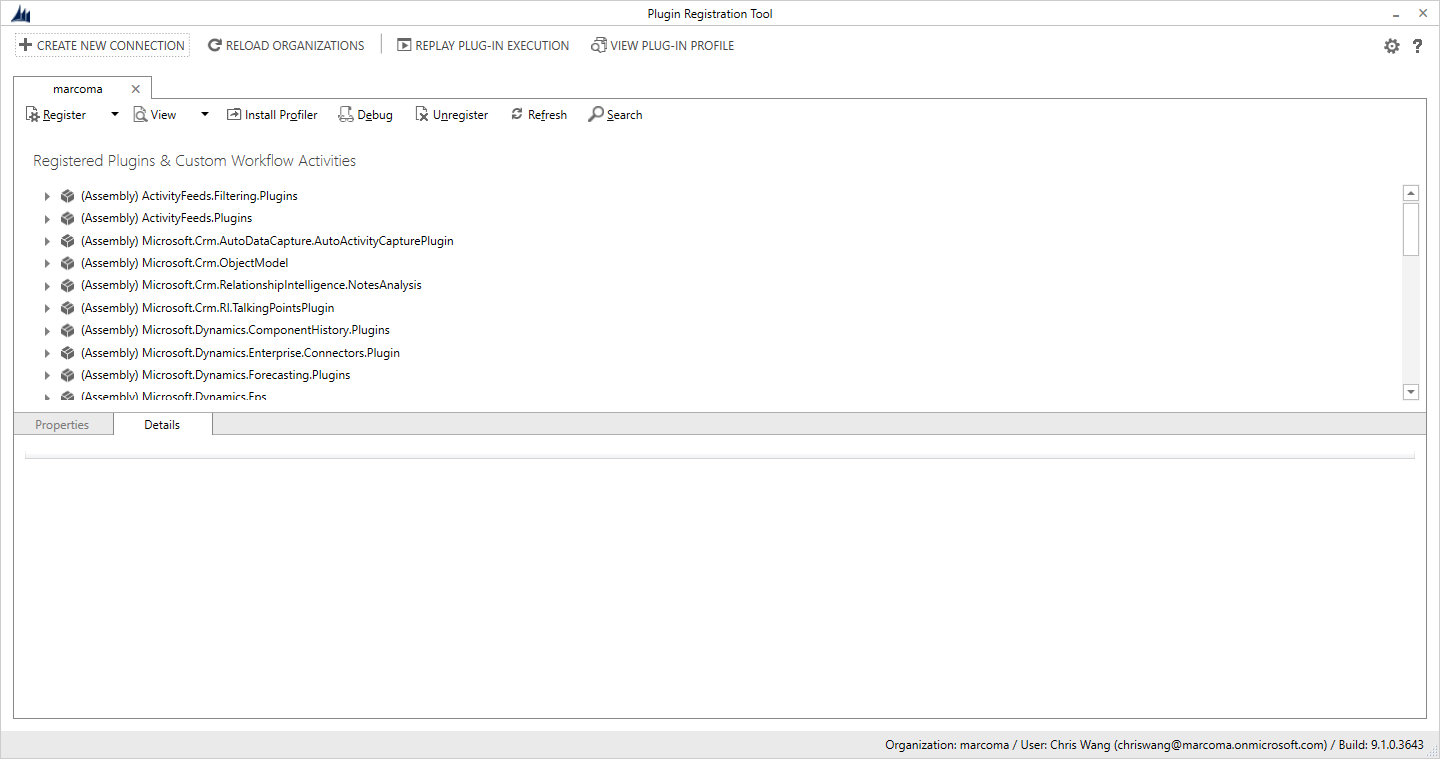Click the VIEW PLUG-IN PROFILE label
Viewport: 1440px width, 759px height.
672,45
